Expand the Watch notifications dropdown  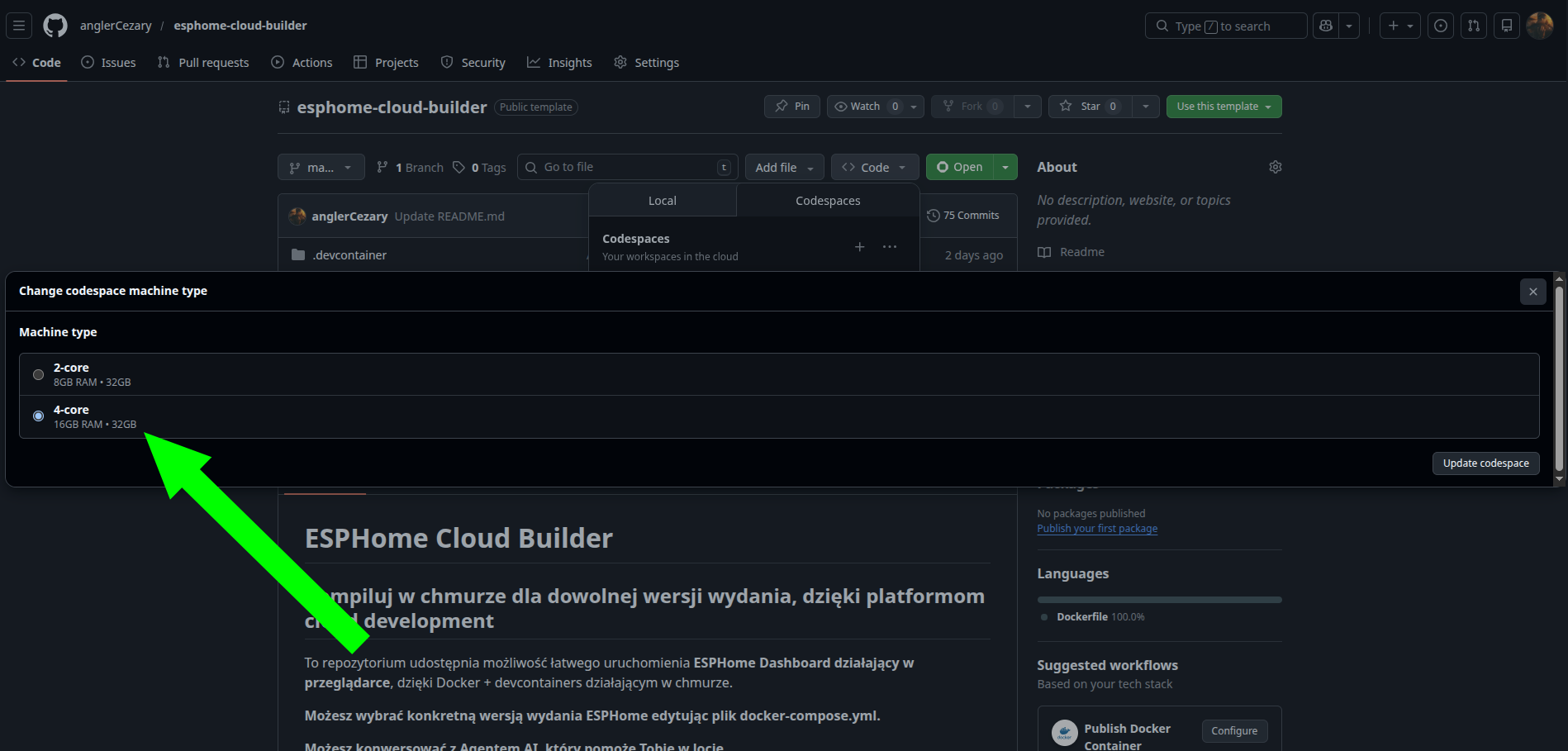(x=913, y=107)
